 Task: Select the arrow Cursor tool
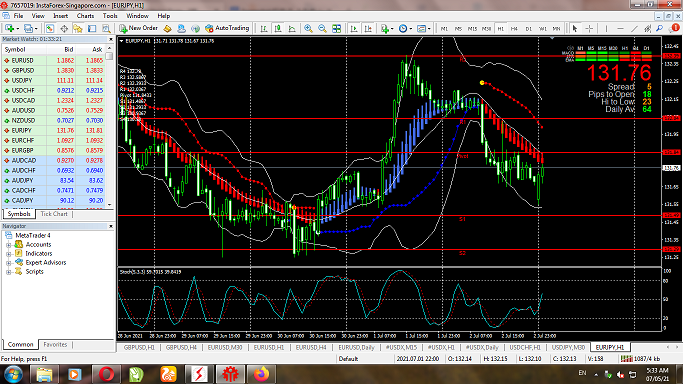tap(575, 28)
